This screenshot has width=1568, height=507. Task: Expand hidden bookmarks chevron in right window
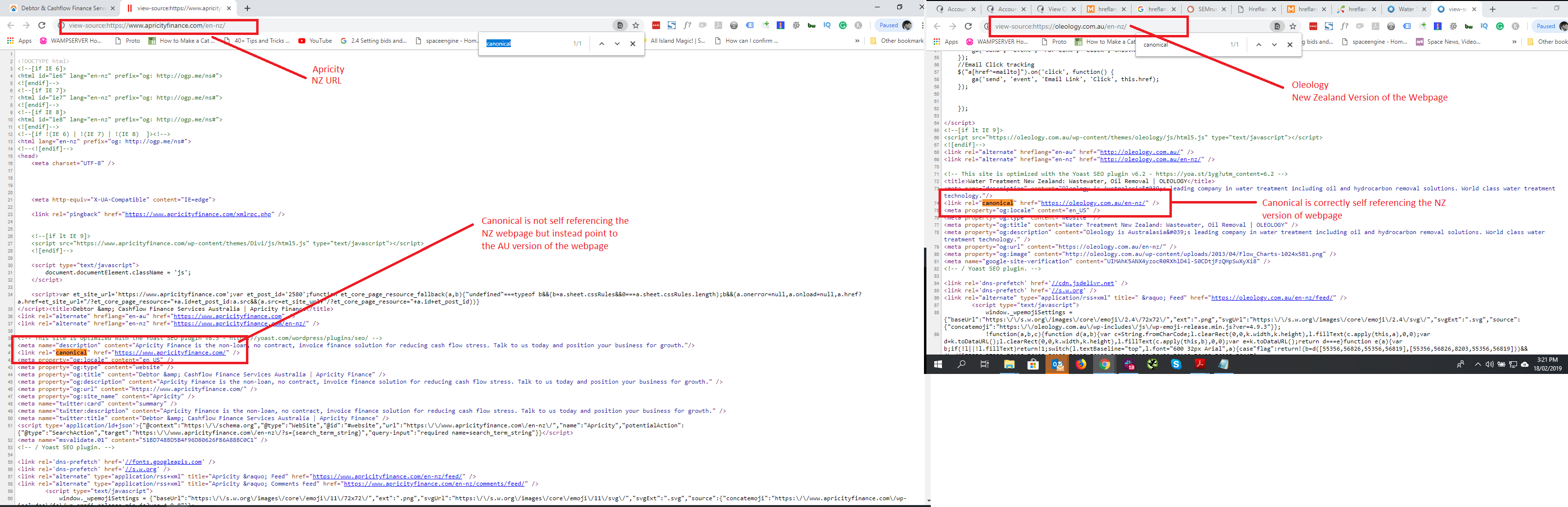(x=1515, y=42)
